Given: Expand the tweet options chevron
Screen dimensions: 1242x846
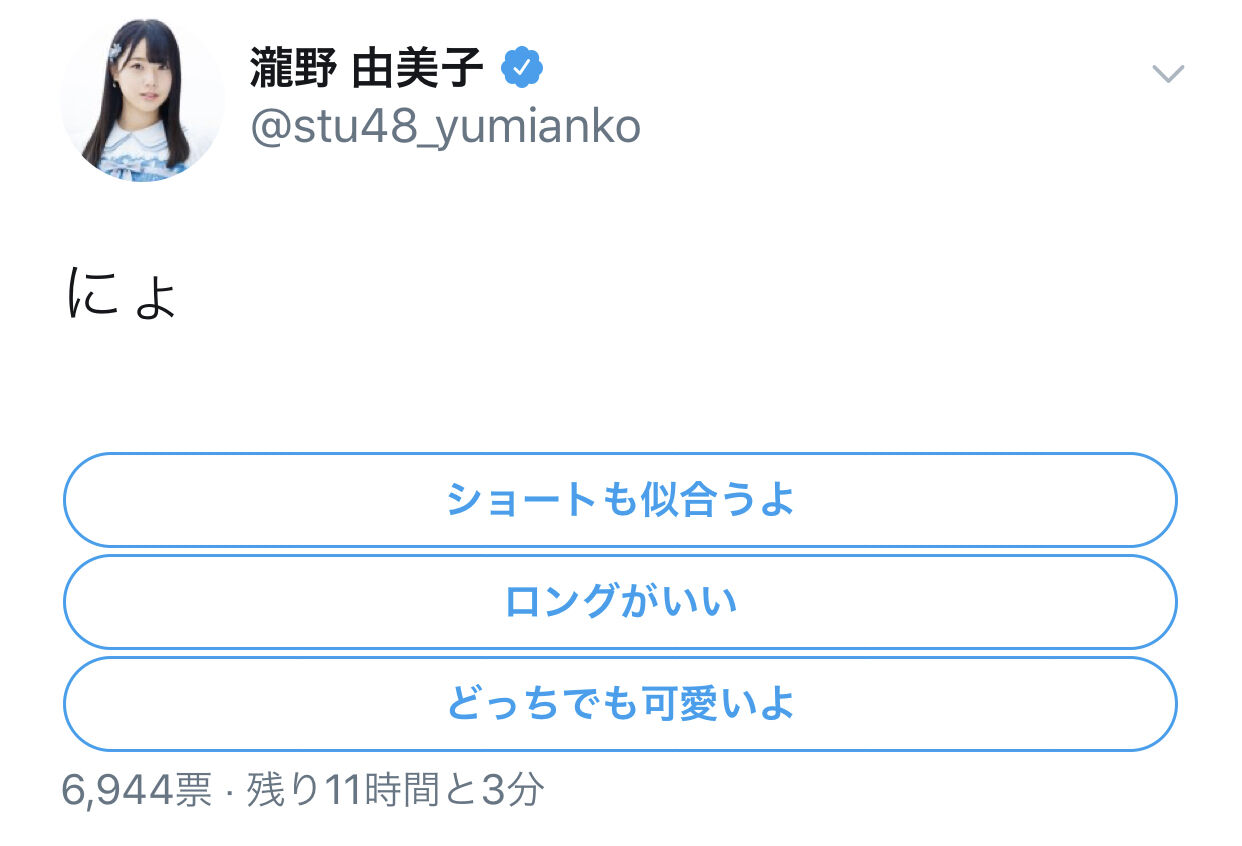Looking at the screenshot, I should 1168,73.
